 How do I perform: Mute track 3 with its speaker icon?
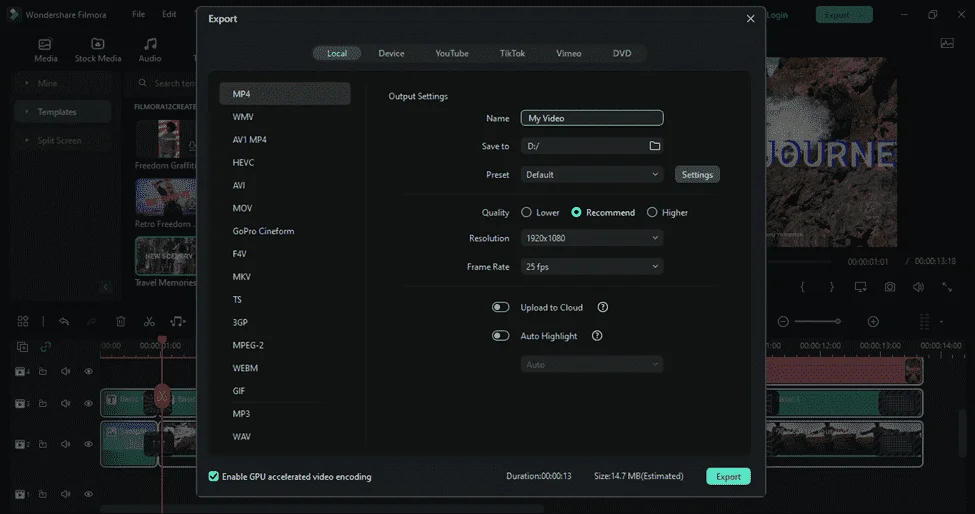65,403
